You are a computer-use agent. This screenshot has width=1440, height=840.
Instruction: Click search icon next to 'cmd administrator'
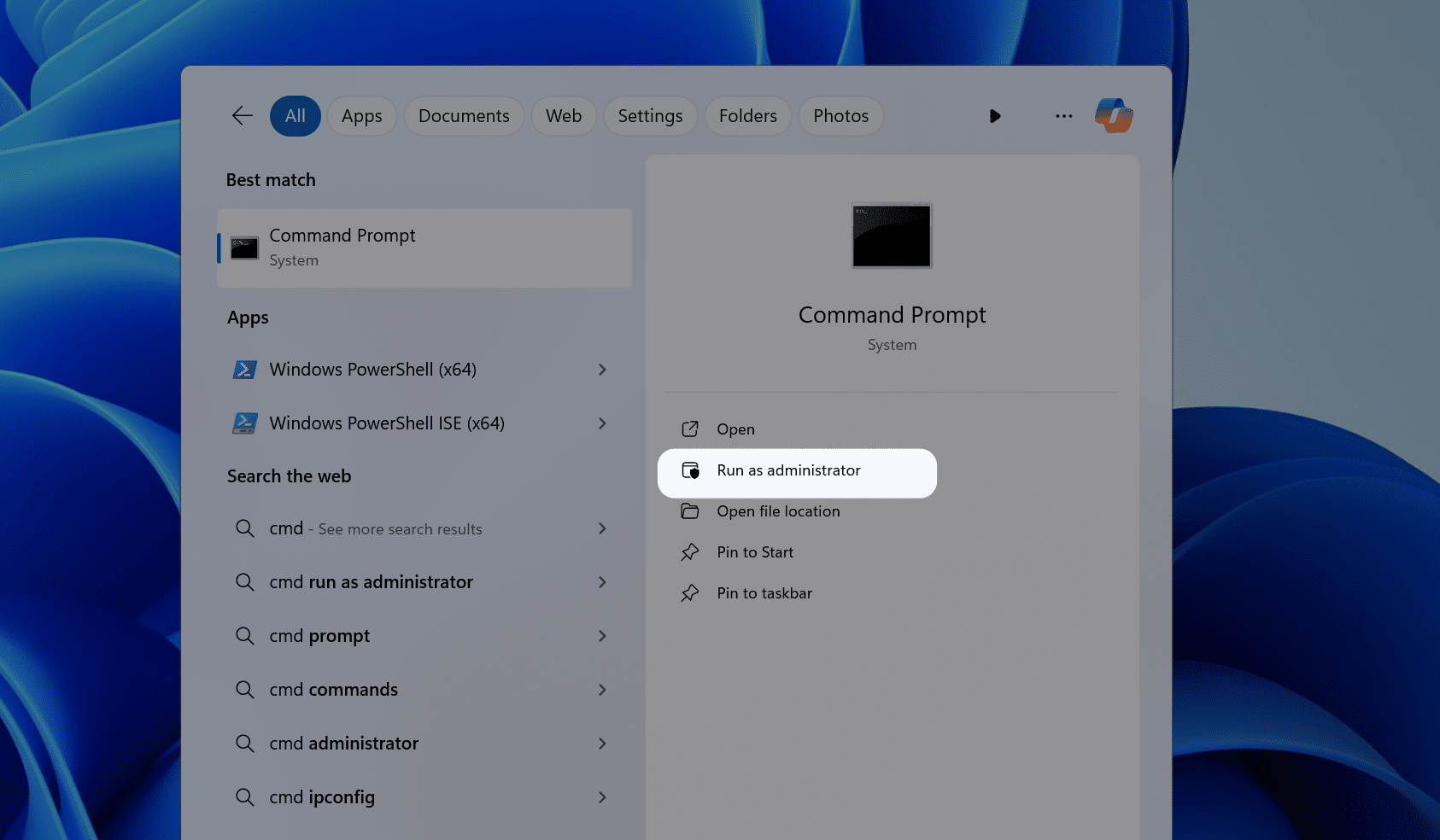tap(245, 744)
